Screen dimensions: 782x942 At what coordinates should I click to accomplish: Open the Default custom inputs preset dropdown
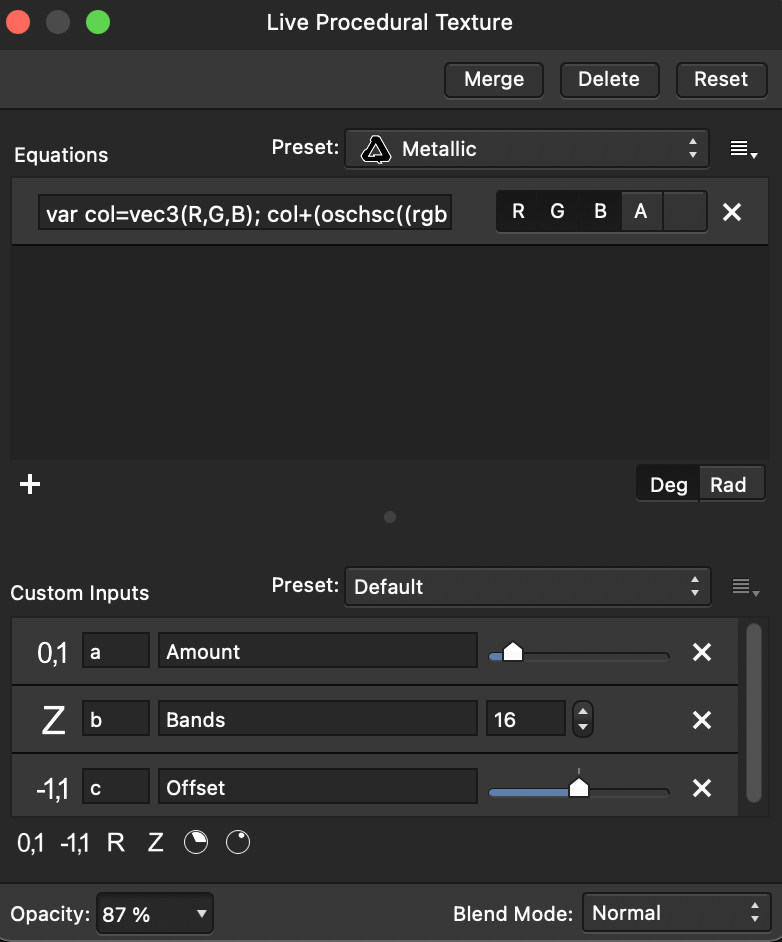[x=527, y=587]
